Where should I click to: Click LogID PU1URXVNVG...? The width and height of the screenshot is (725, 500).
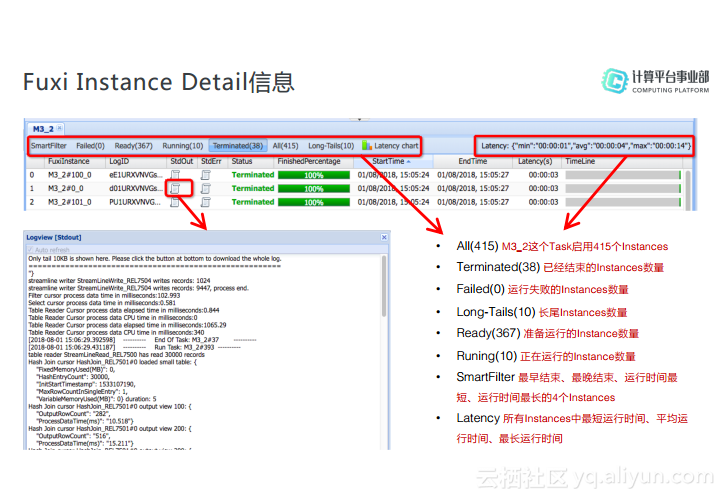click(135, 202)
